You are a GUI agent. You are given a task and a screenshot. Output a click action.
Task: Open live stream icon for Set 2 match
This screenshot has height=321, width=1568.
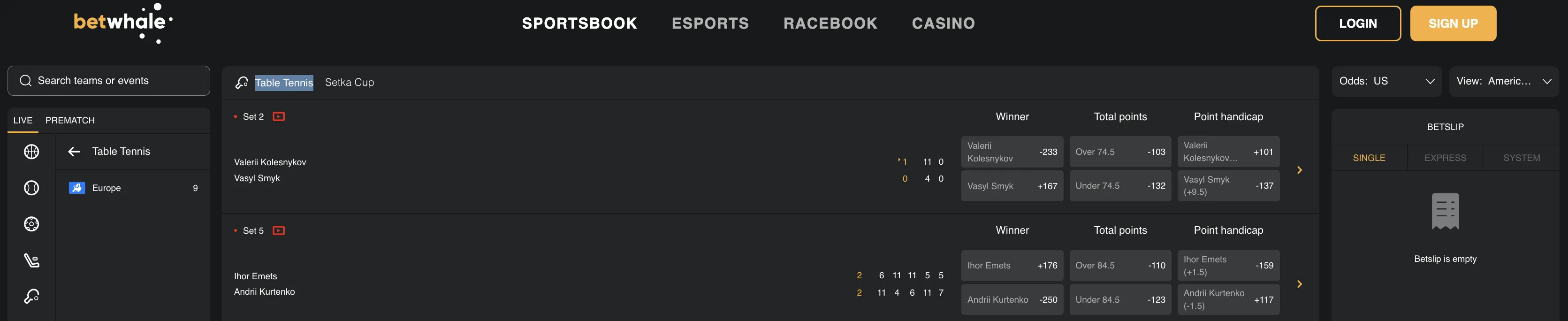pyautogui.click(x=279, y=116)
